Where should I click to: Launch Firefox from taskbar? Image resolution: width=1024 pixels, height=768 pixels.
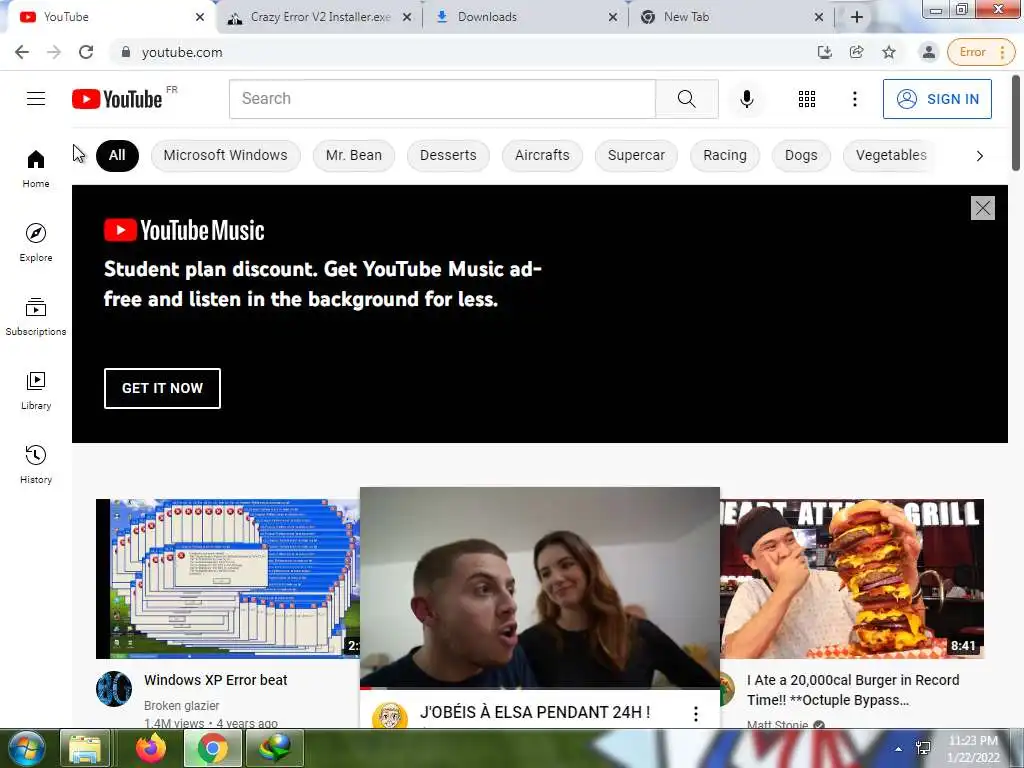[x=150, y=748]
